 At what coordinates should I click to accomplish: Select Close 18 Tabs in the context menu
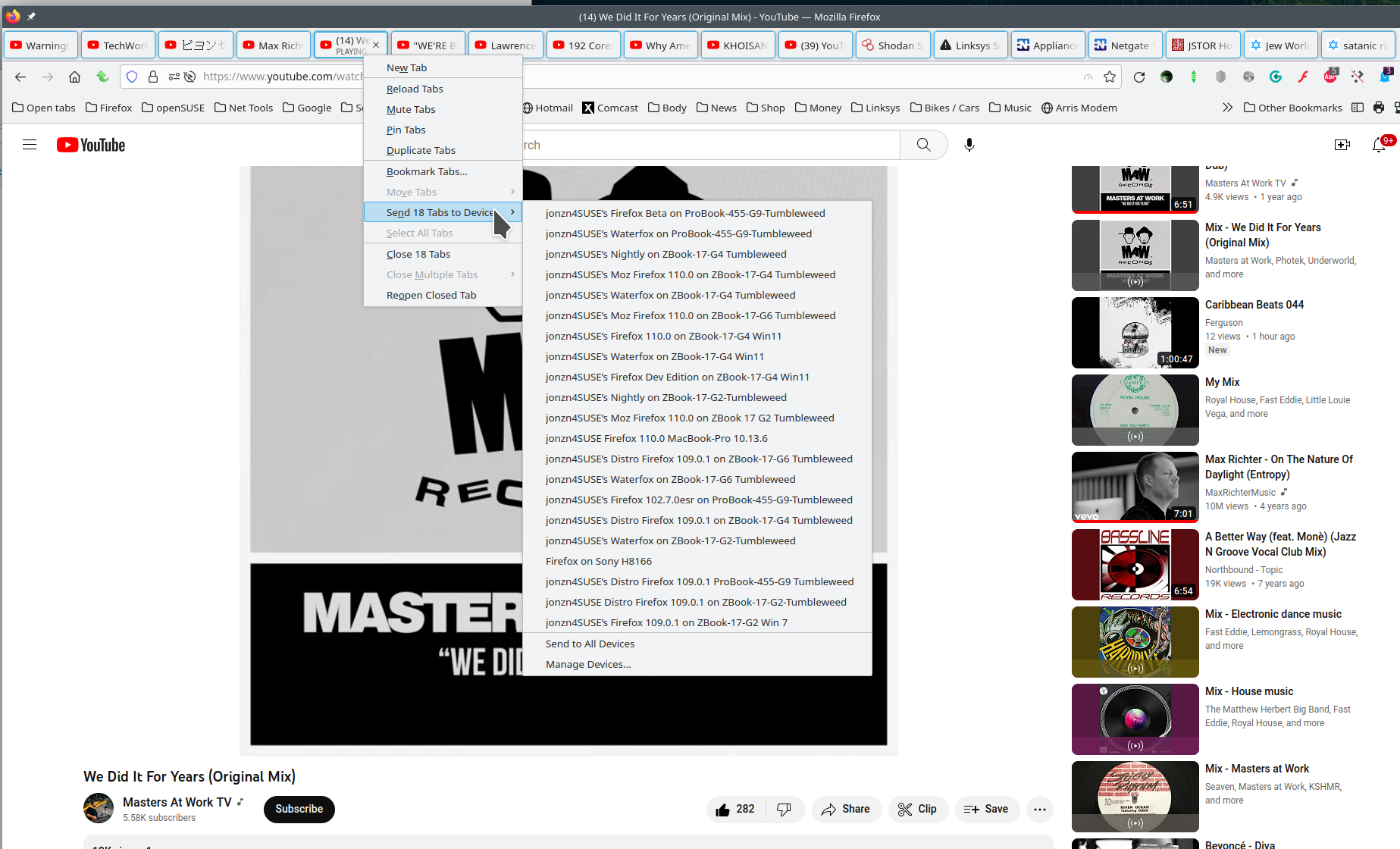point(443,254)
